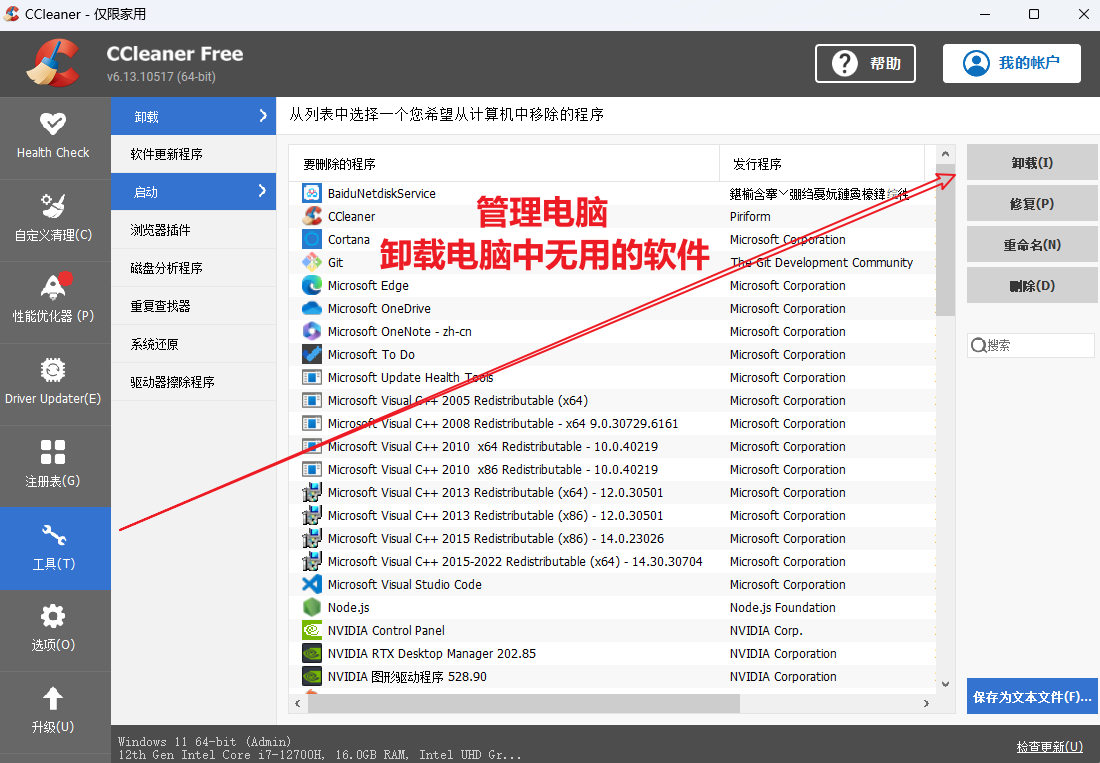This screenshot has width=1100, height=763.
Task: Open the Drive Wiper (驱动器擦除程序) tab
Action: pyautogui.click(x=193, y=382)
